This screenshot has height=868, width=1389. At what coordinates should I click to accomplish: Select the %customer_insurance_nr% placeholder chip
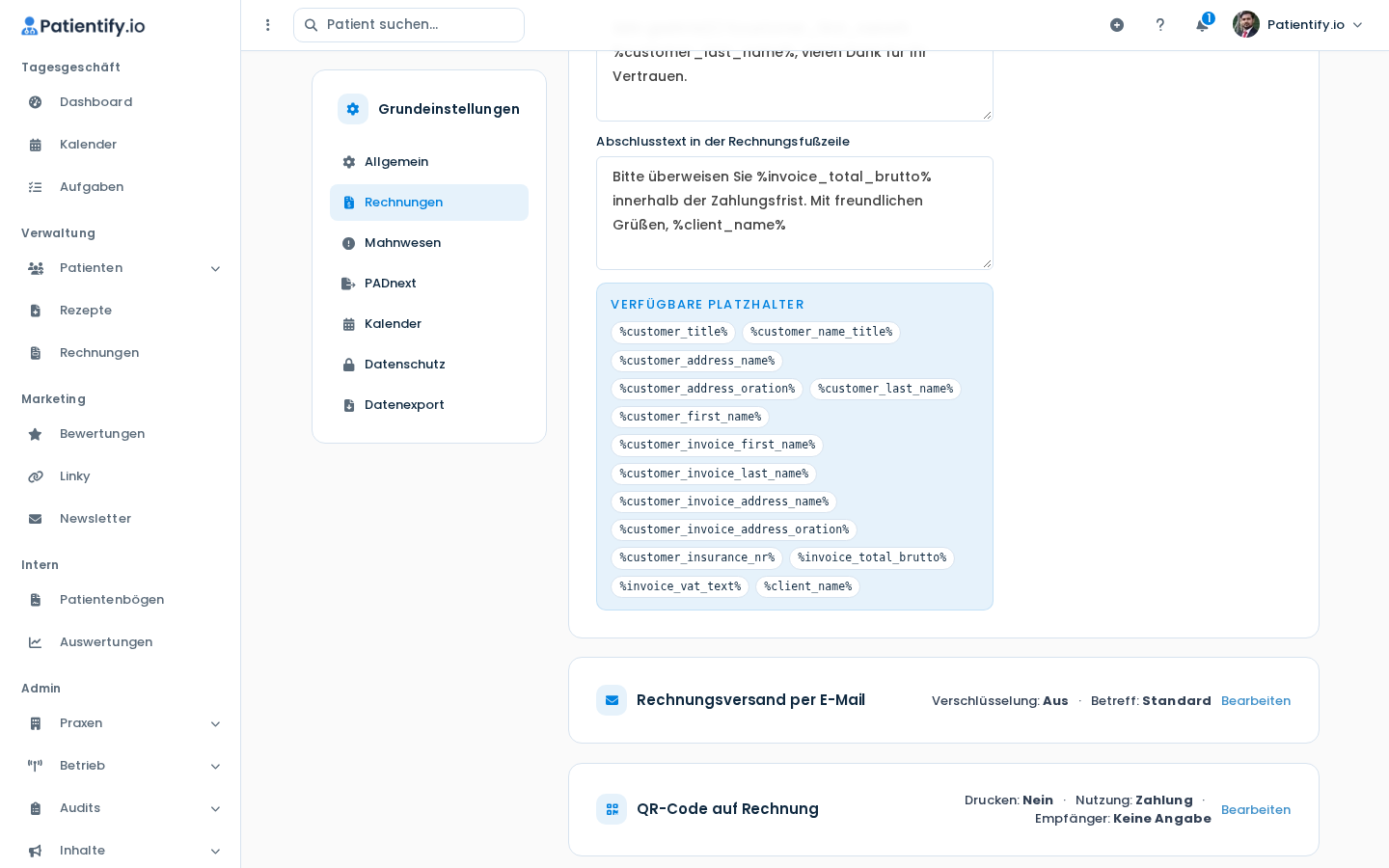coord(696,558)
